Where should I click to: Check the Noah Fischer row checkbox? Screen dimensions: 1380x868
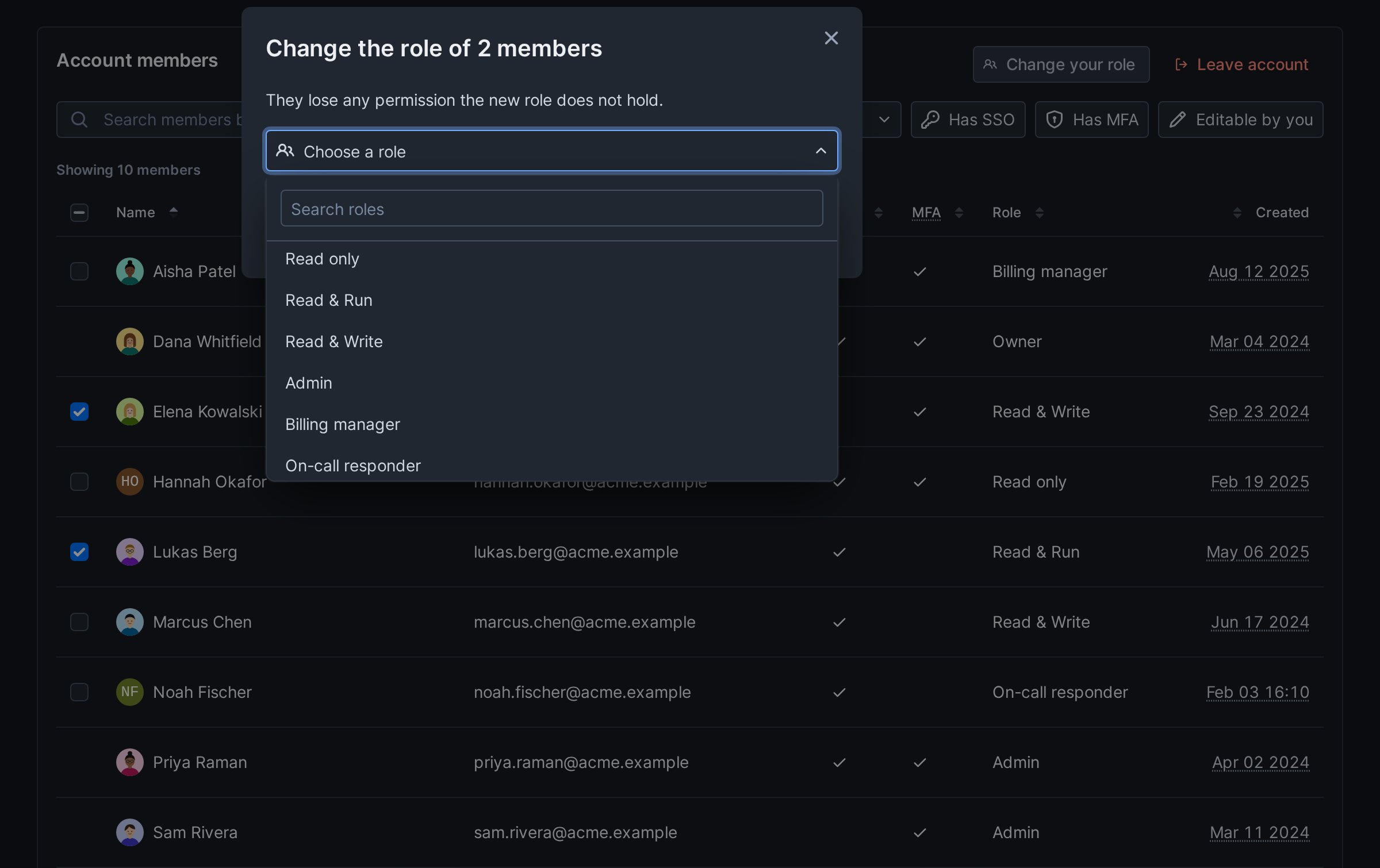79,692
